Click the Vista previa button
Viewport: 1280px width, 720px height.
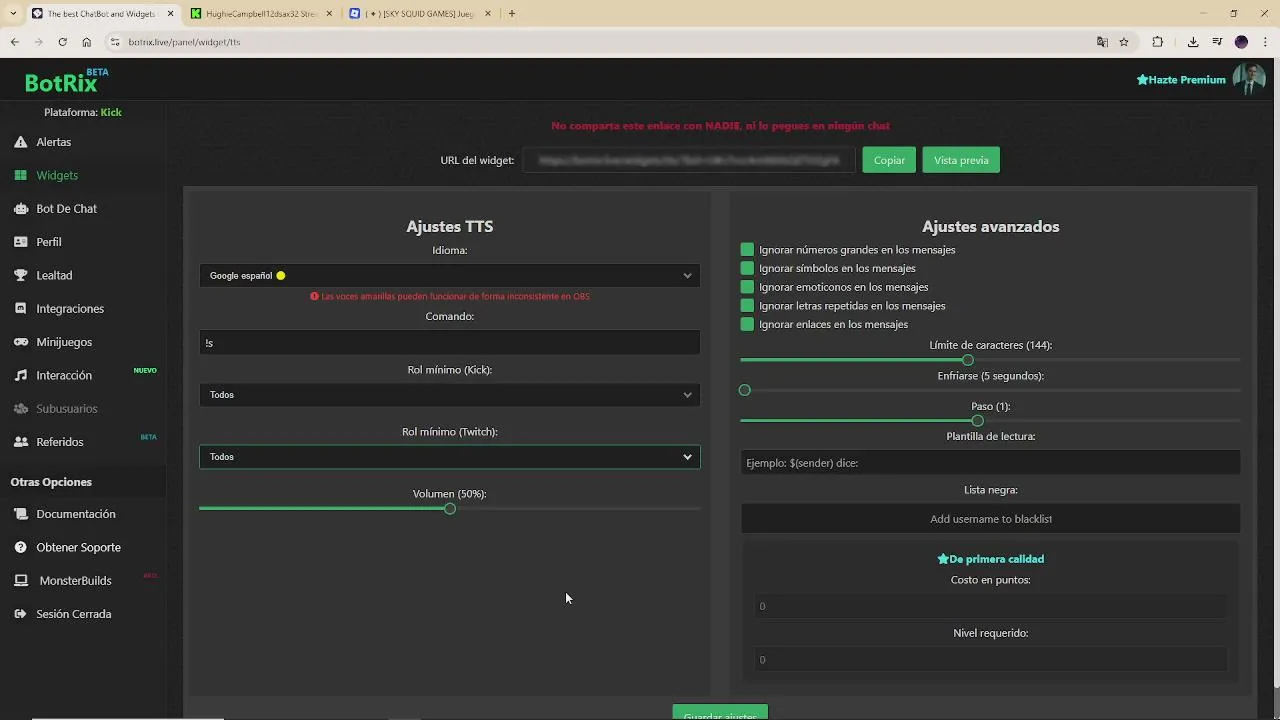point(961,160)
